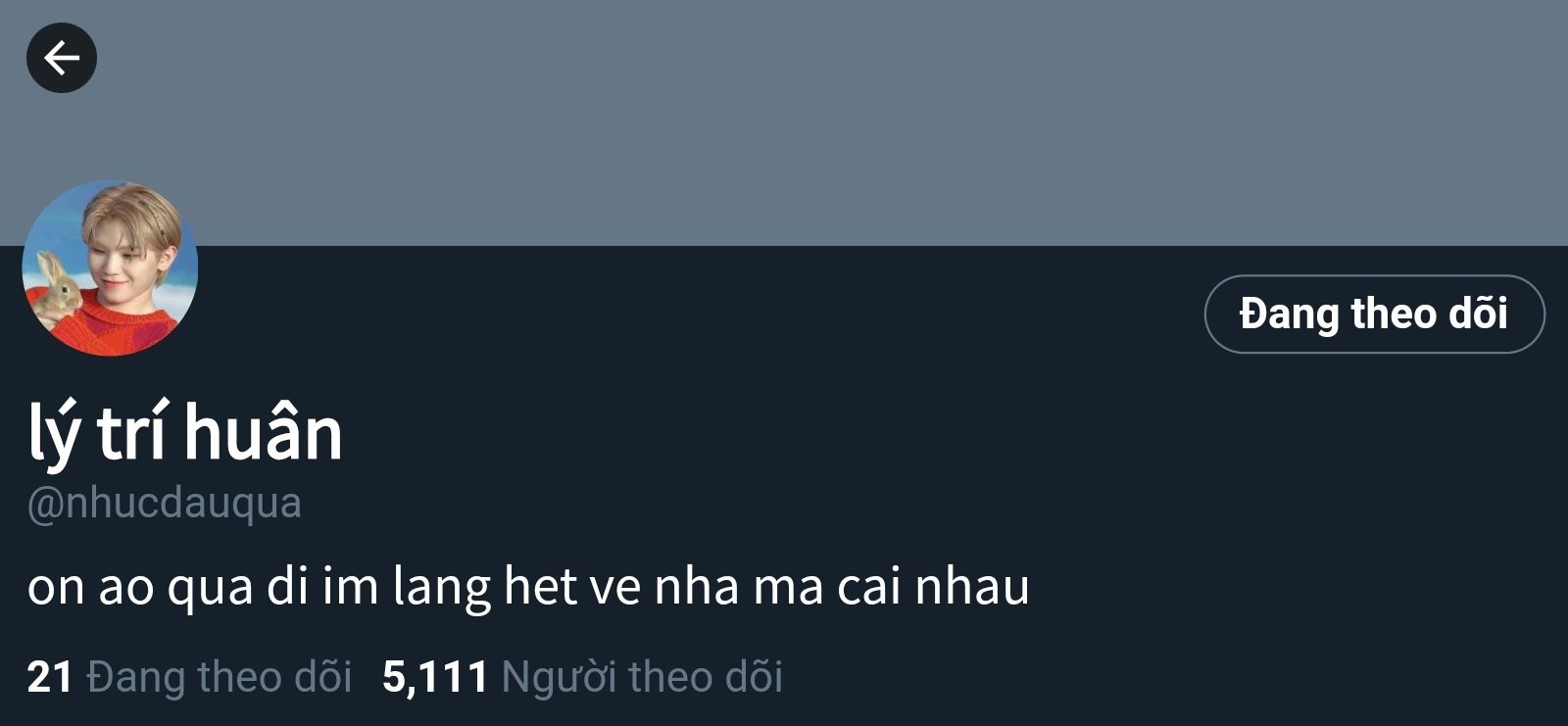This screenshot has height=726, width=1568.
Task: Click the number 5,111 in stats row
Action: click(x=435, y=677)
